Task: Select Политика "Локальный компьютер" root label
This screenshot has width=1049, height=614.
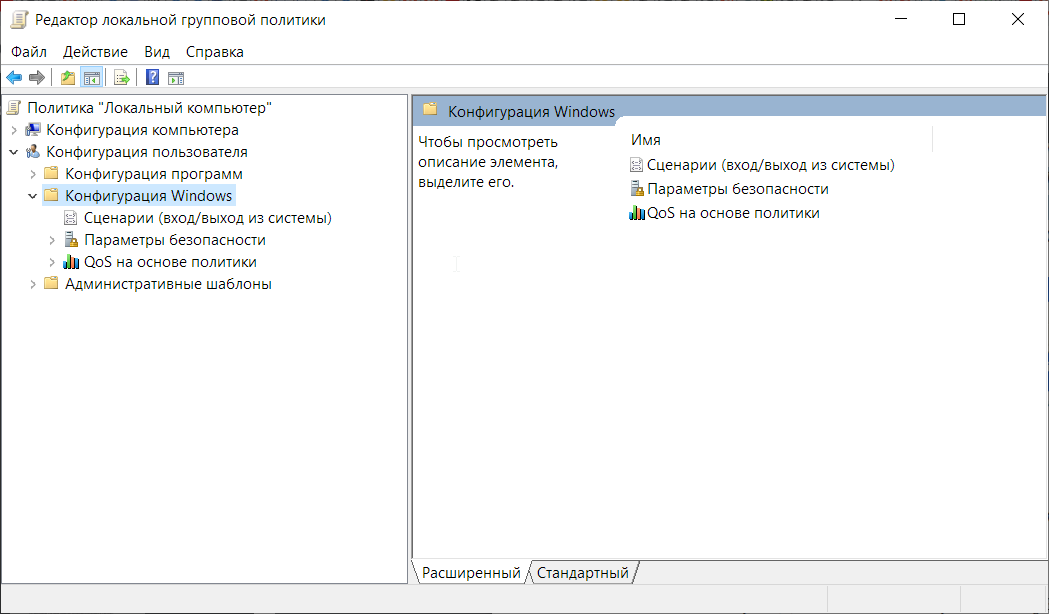Action: [150, 107]
